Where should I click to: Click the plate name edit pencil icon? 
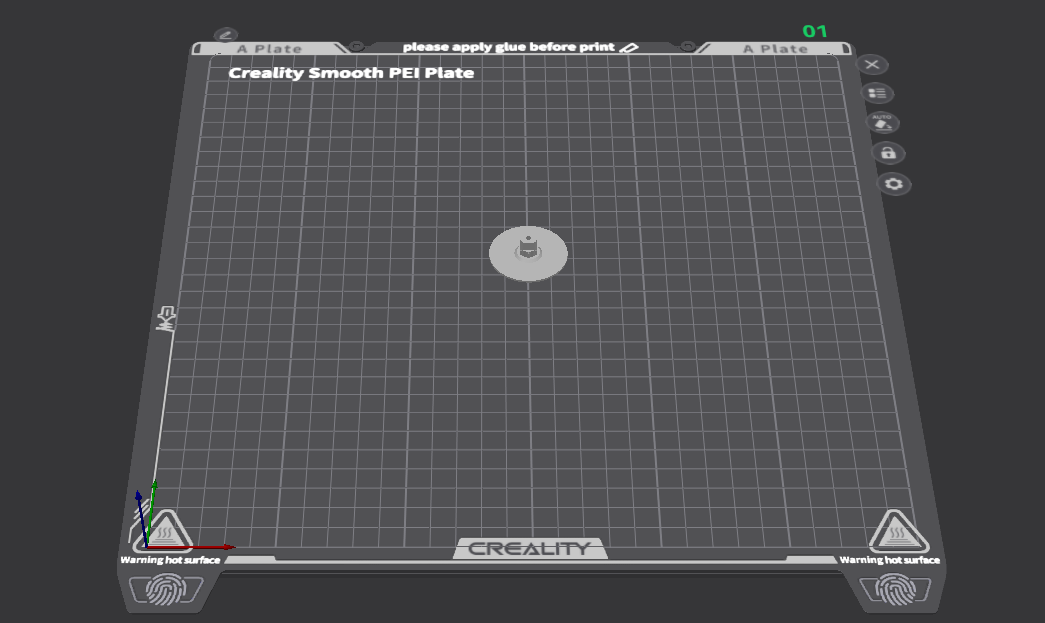[226, 35]
